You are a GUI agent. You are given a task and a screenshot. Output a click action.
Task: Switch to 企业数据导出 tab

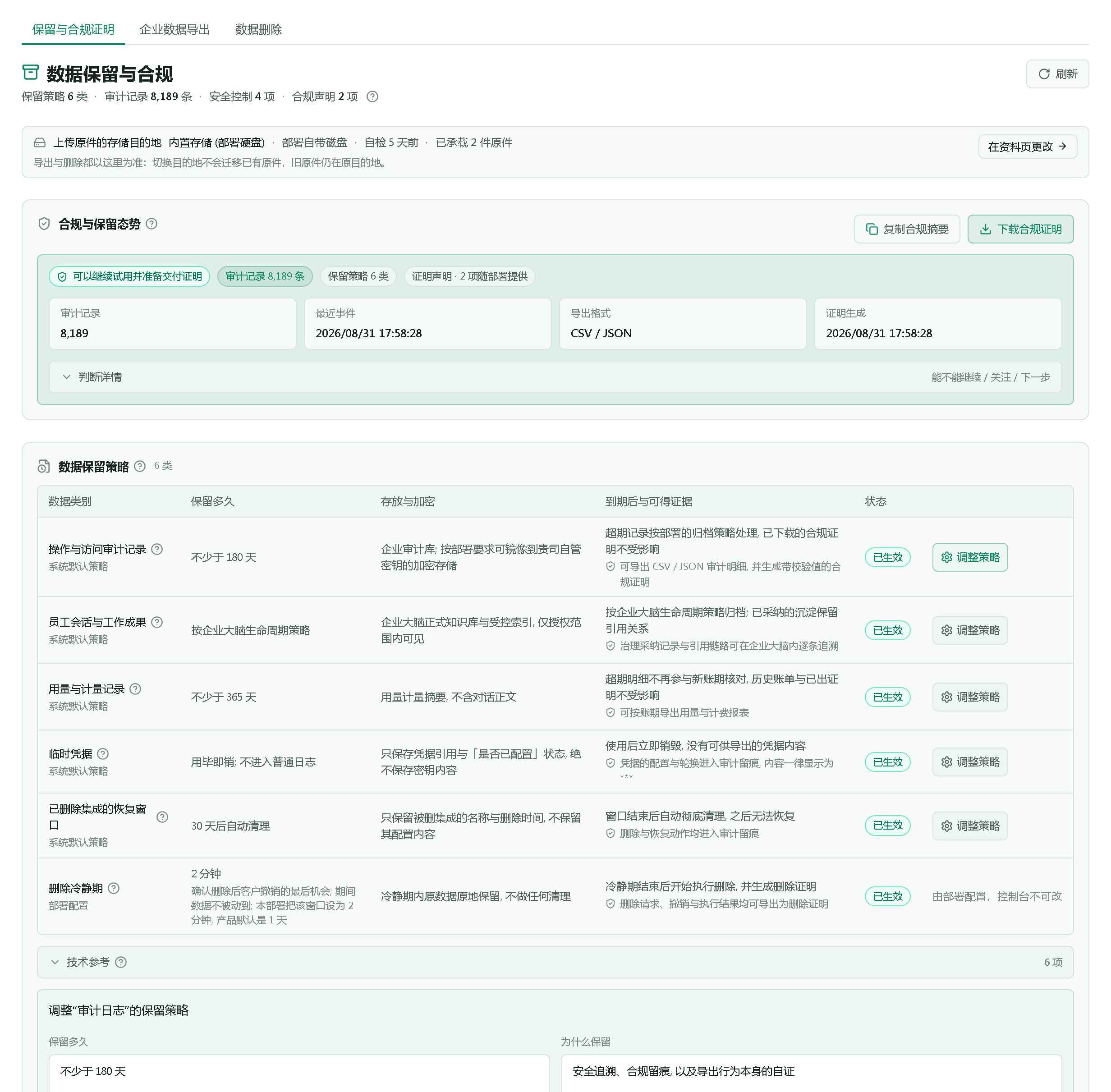pos(174,29)
